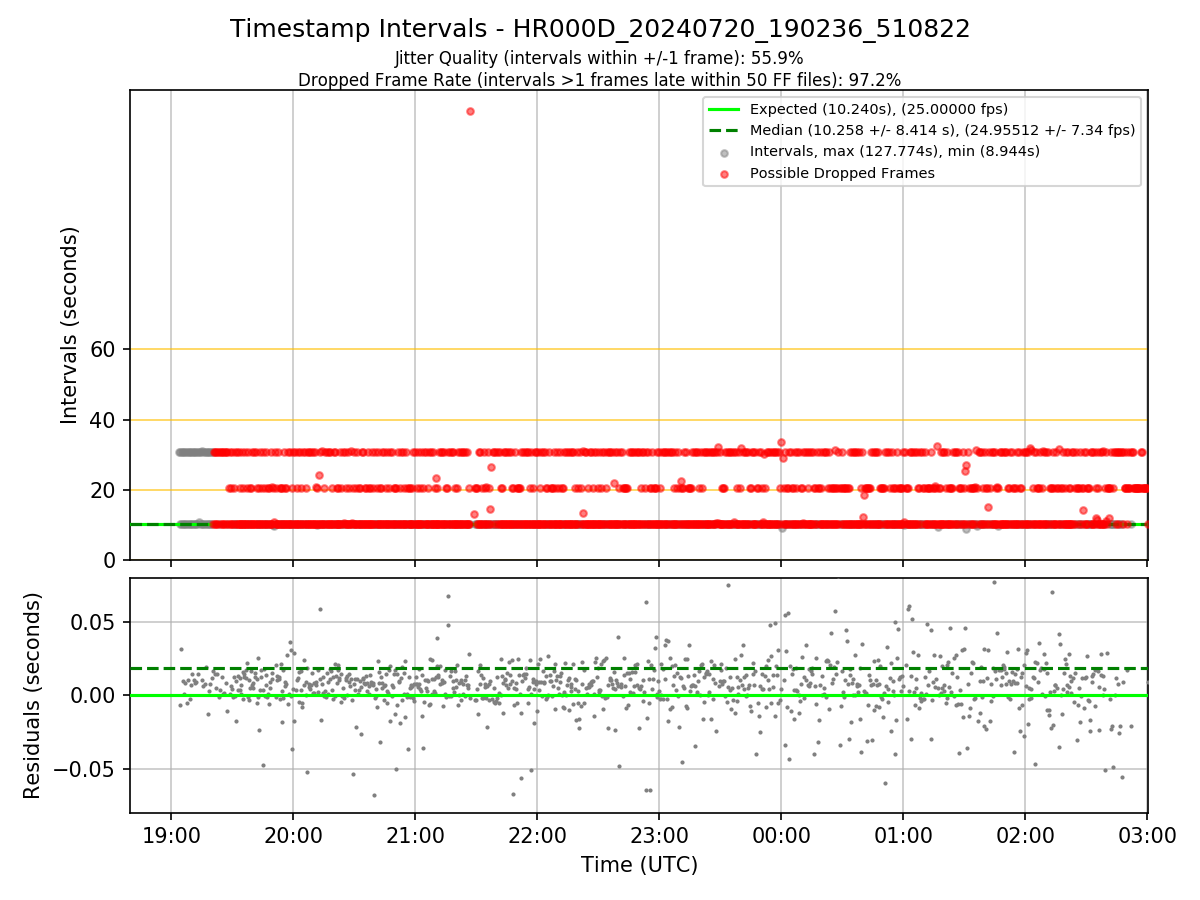The height and width of the screenshot is (900, 1200).
Task: Select the 'Jitter Quality' subtitle line
Action: pyautogui.click(x=599, y=58)
